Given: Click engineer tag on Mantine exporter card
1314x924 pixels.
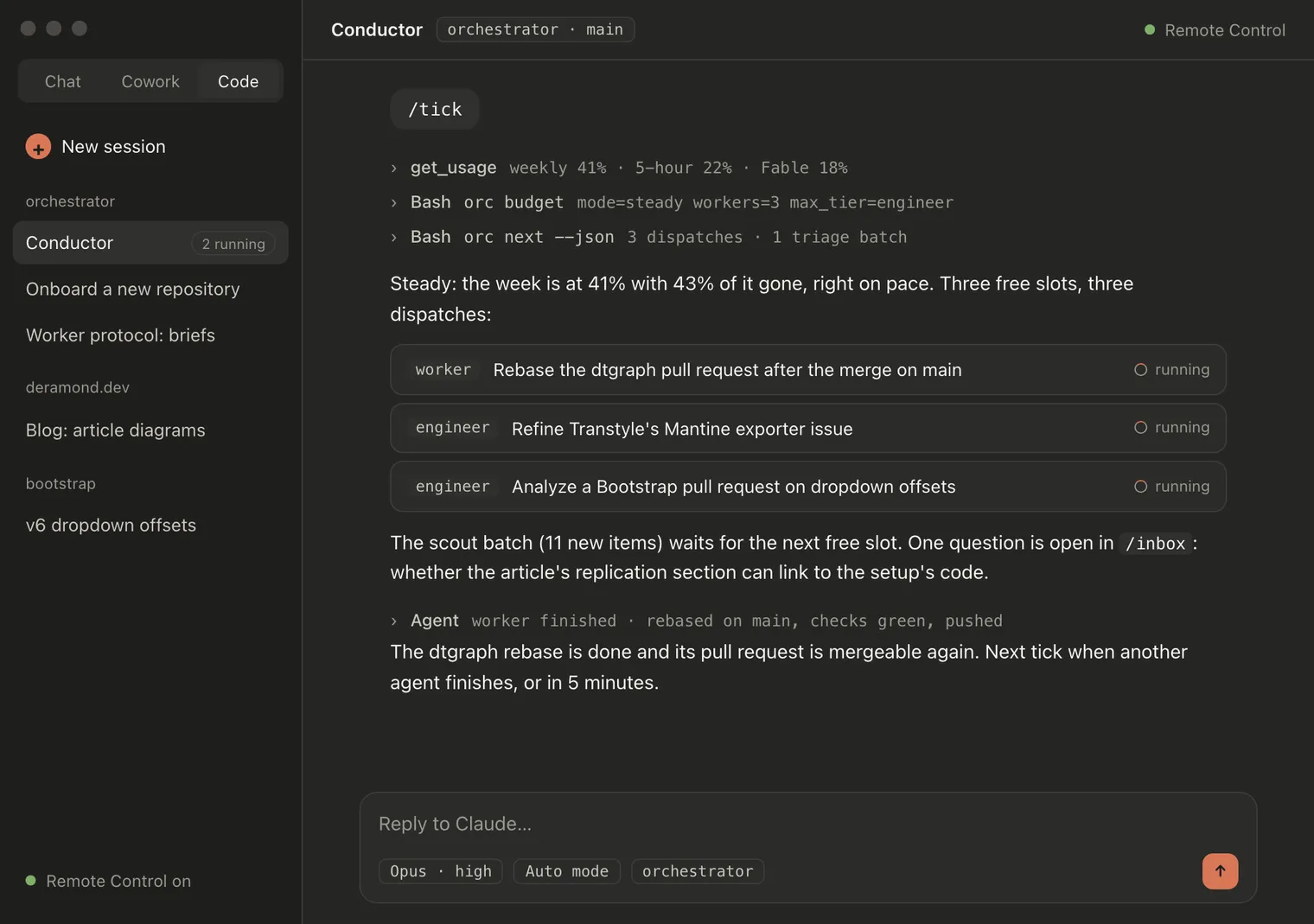Looking at the screenshot, I should point(452,428).
